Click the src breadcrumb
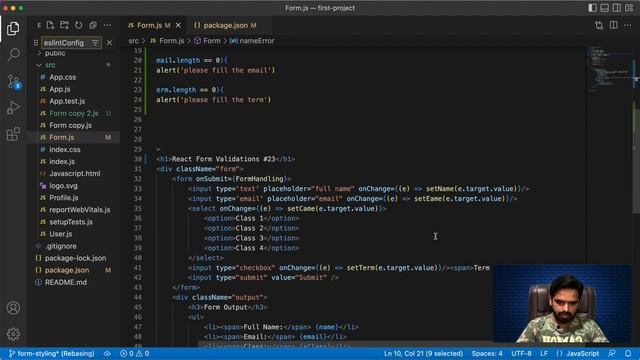This screenshot has width=640, height=360. 133,41
